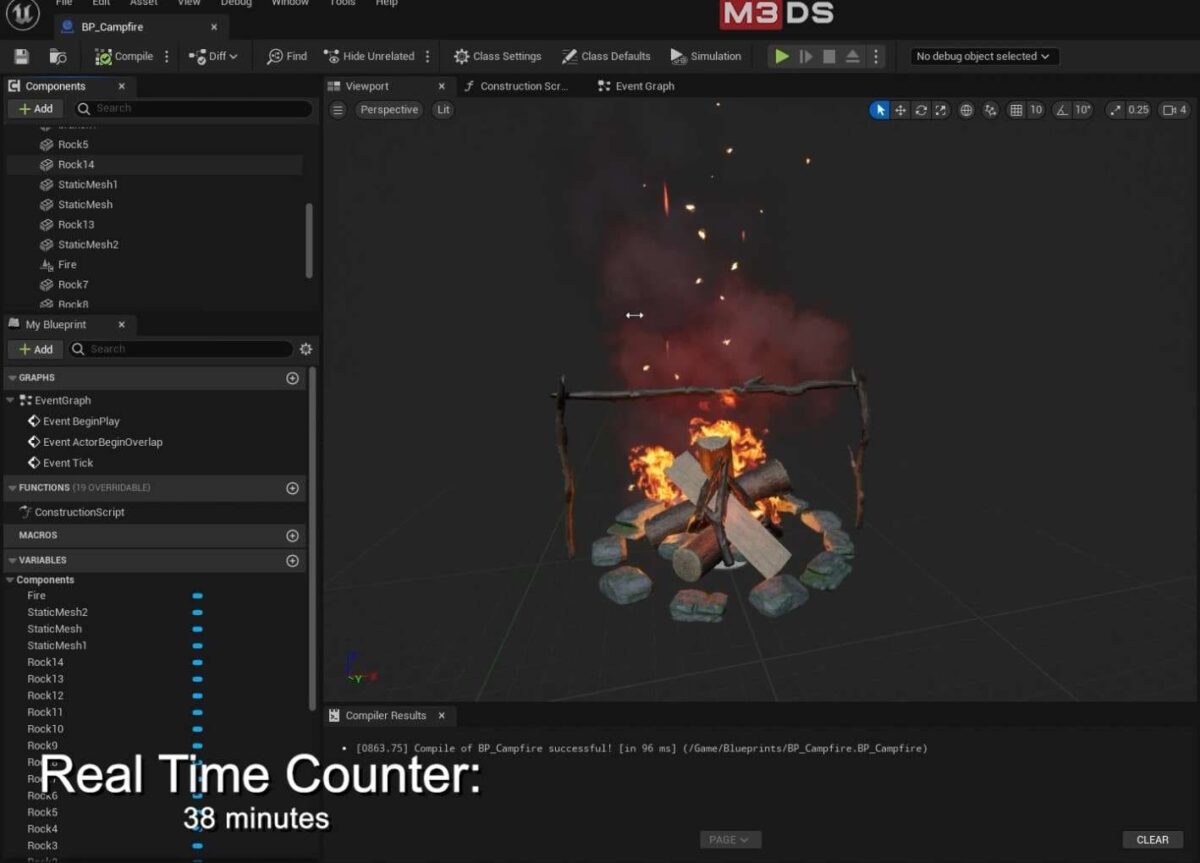The height and width of the screenshot is (863, 1200).
Task: Select the Rotate transform tool
Action: pos(921,110)
